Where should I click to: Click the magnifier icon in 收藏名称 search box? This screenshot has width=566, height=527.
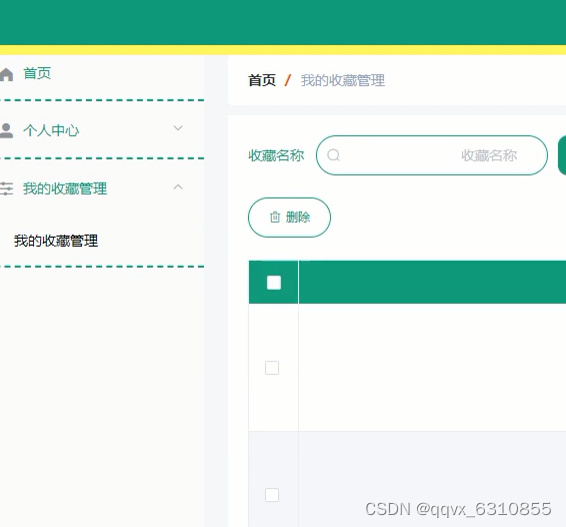[333, 155]
